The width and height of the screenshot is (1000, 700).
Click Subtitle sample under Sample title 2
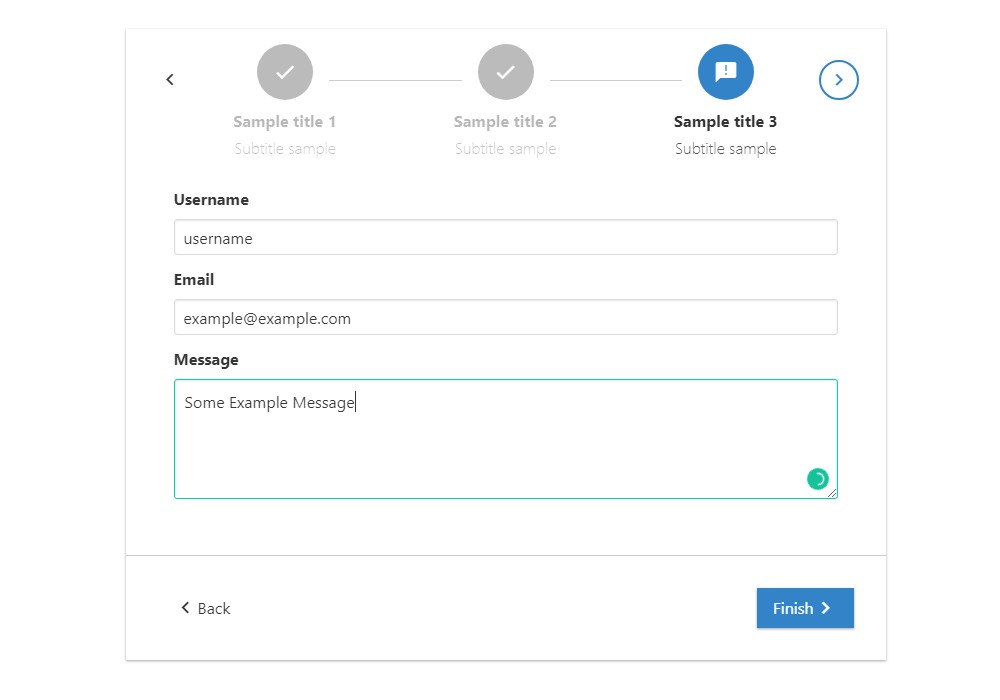[505, 149]
